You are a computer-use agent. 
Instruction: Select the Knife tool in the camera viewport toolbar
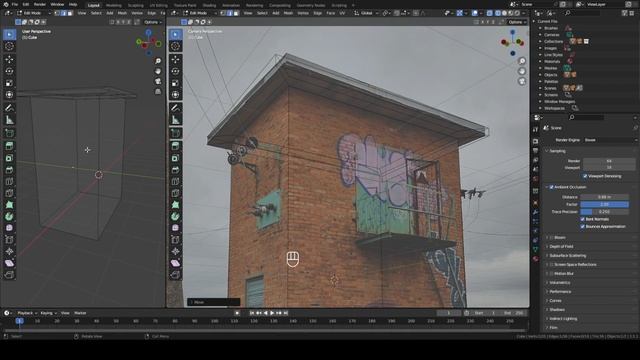click(176, 193)
